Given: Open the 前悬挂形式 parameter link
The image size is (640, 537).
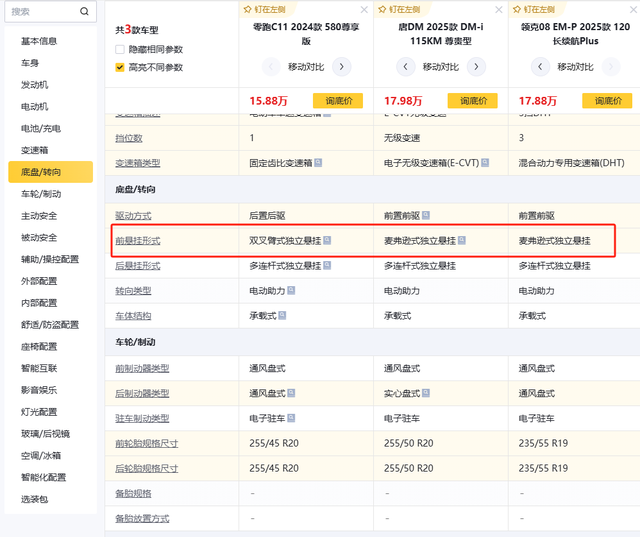Looking at the screenshot, I should (x=138, y=241).
